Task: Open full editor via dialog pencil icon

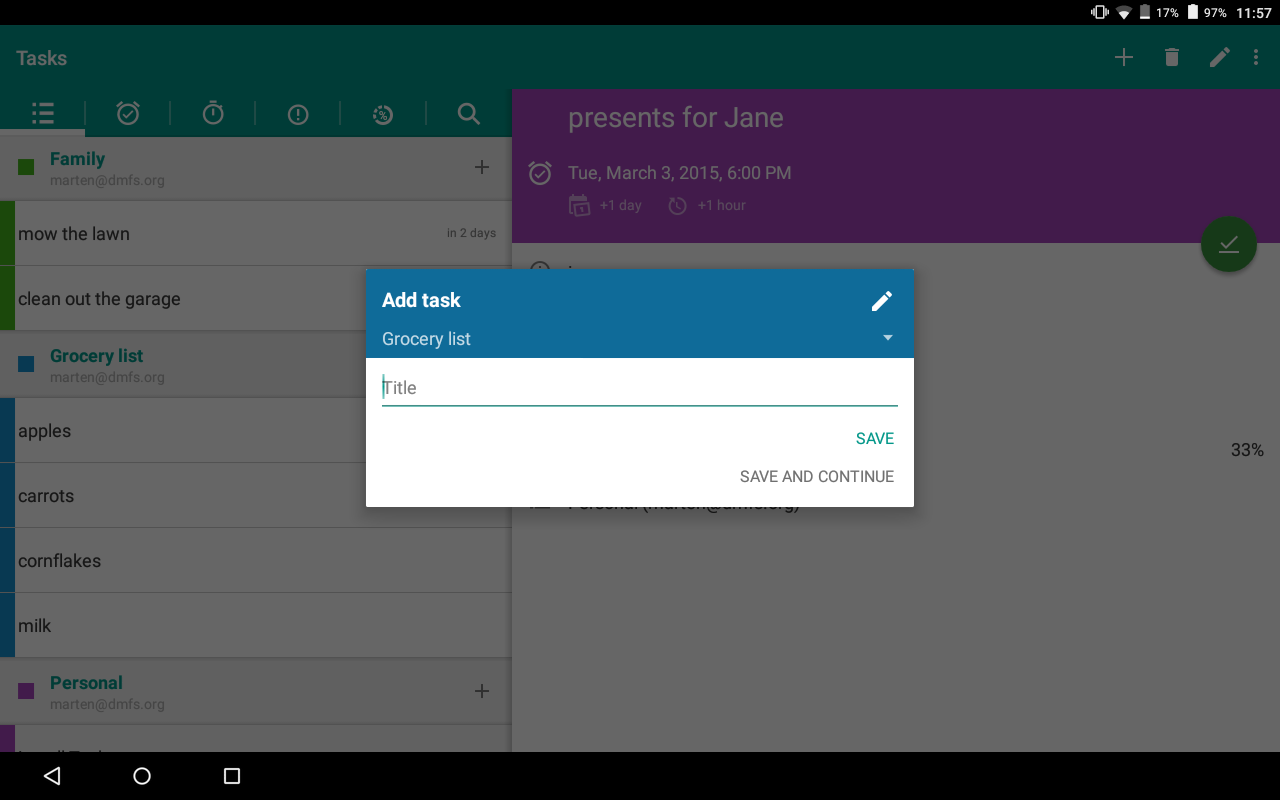Action: click(x=881, y=301)
